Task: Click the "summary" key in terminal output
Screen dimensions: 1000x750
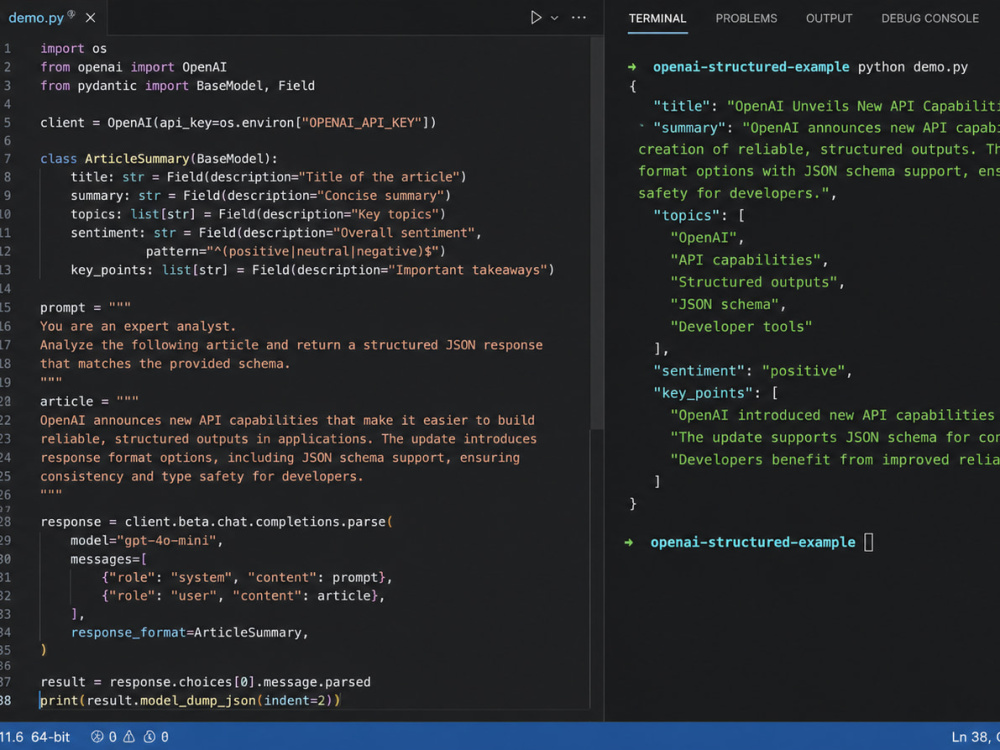Action: point(690,128)
